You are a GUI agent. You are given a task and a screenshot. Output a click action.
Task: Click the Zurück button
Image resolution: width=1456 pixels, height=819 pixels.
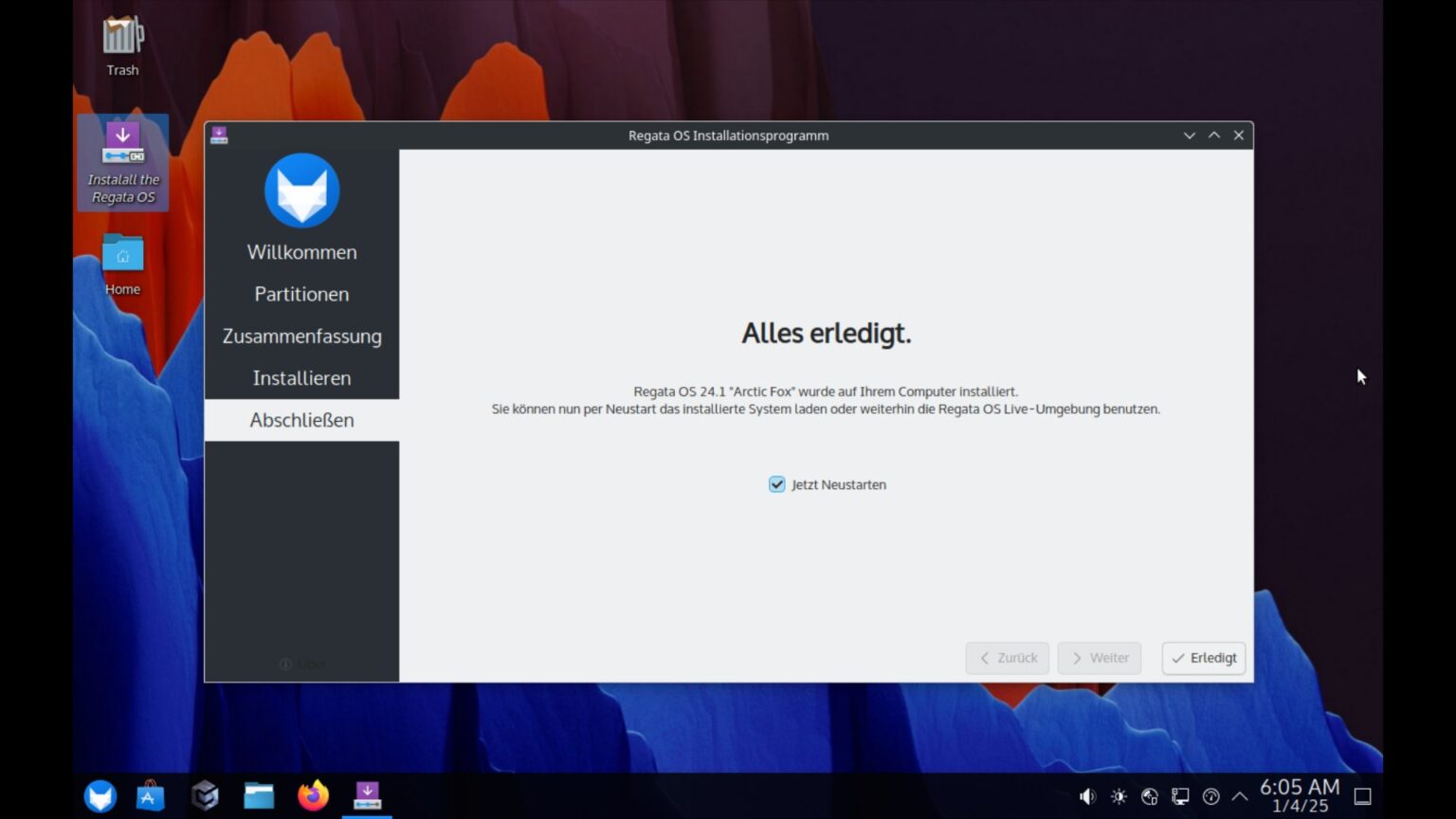tap(1008, 658)
